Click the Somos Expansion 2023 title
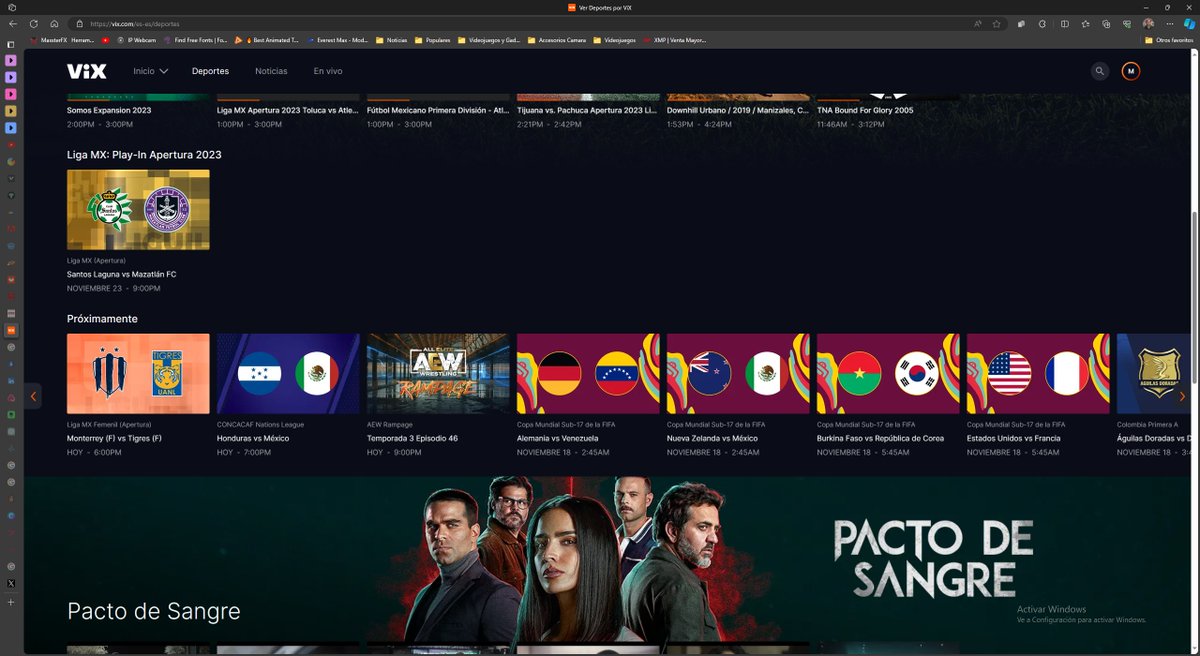Image resolution: width=1200 pixels, height=656 pixels. 109,110
